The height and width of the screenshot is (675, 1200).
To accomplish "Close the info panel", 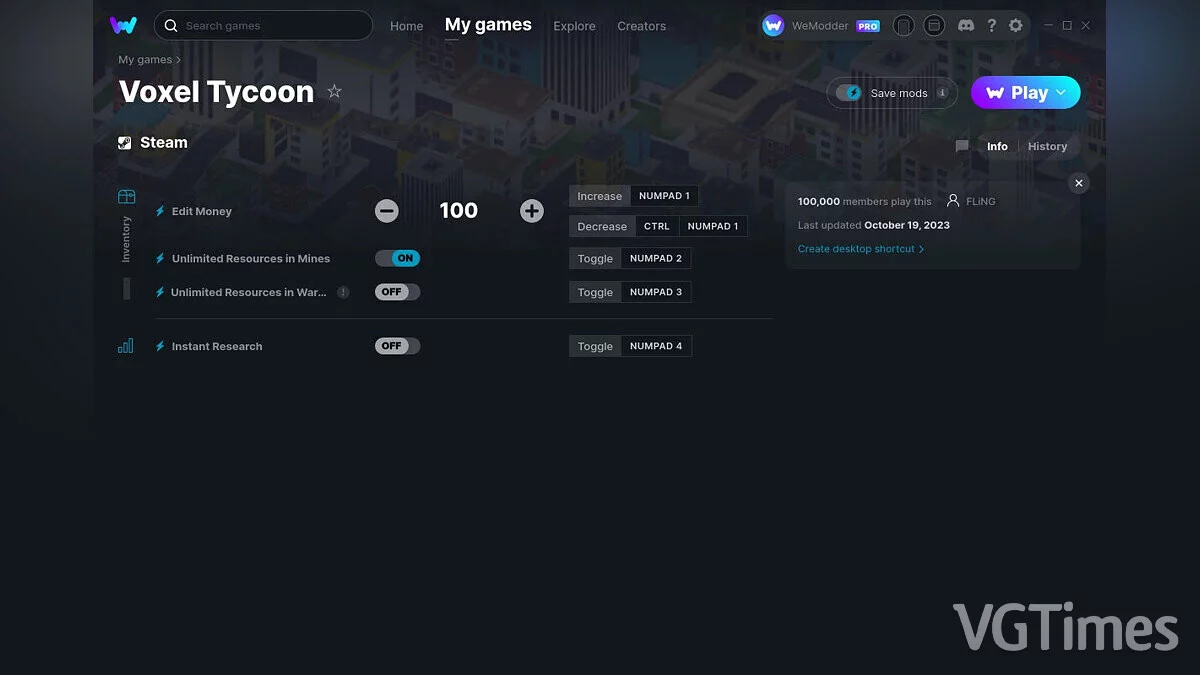I will point(1078,183).
